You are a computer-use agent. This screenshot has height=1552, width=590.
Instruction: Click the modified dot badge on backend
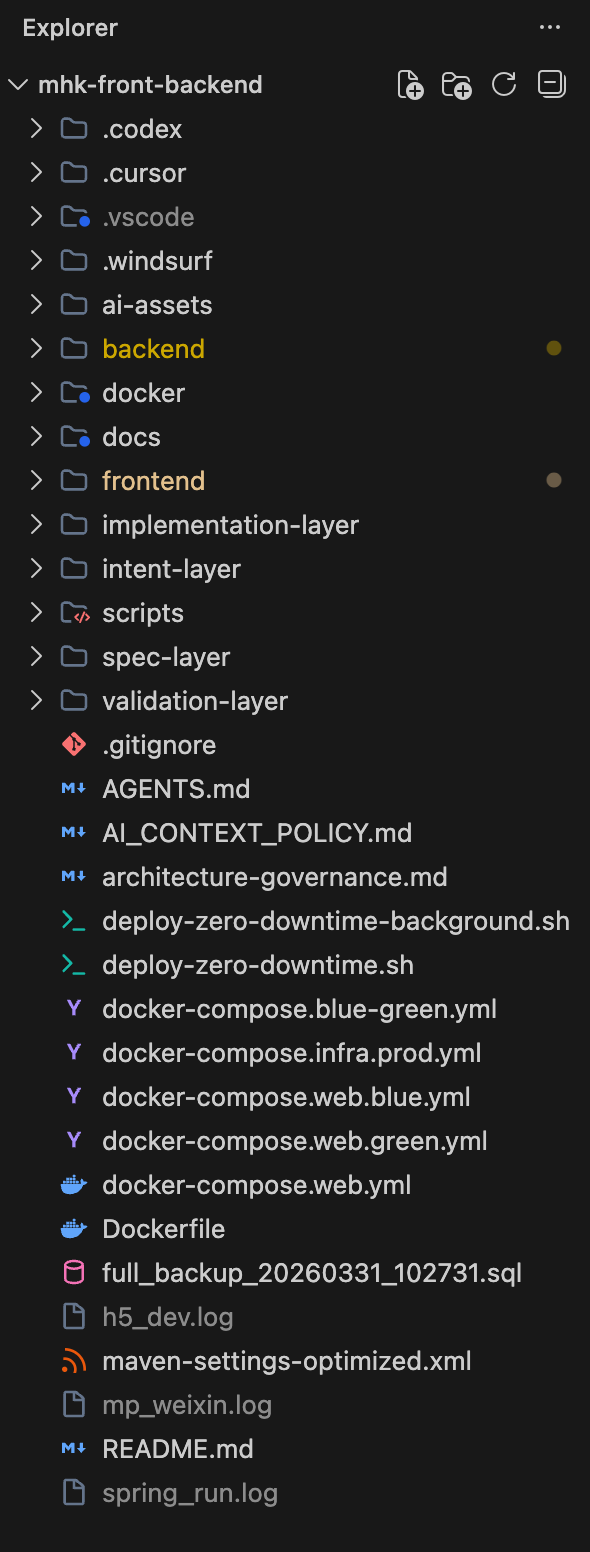coord(554,349)
